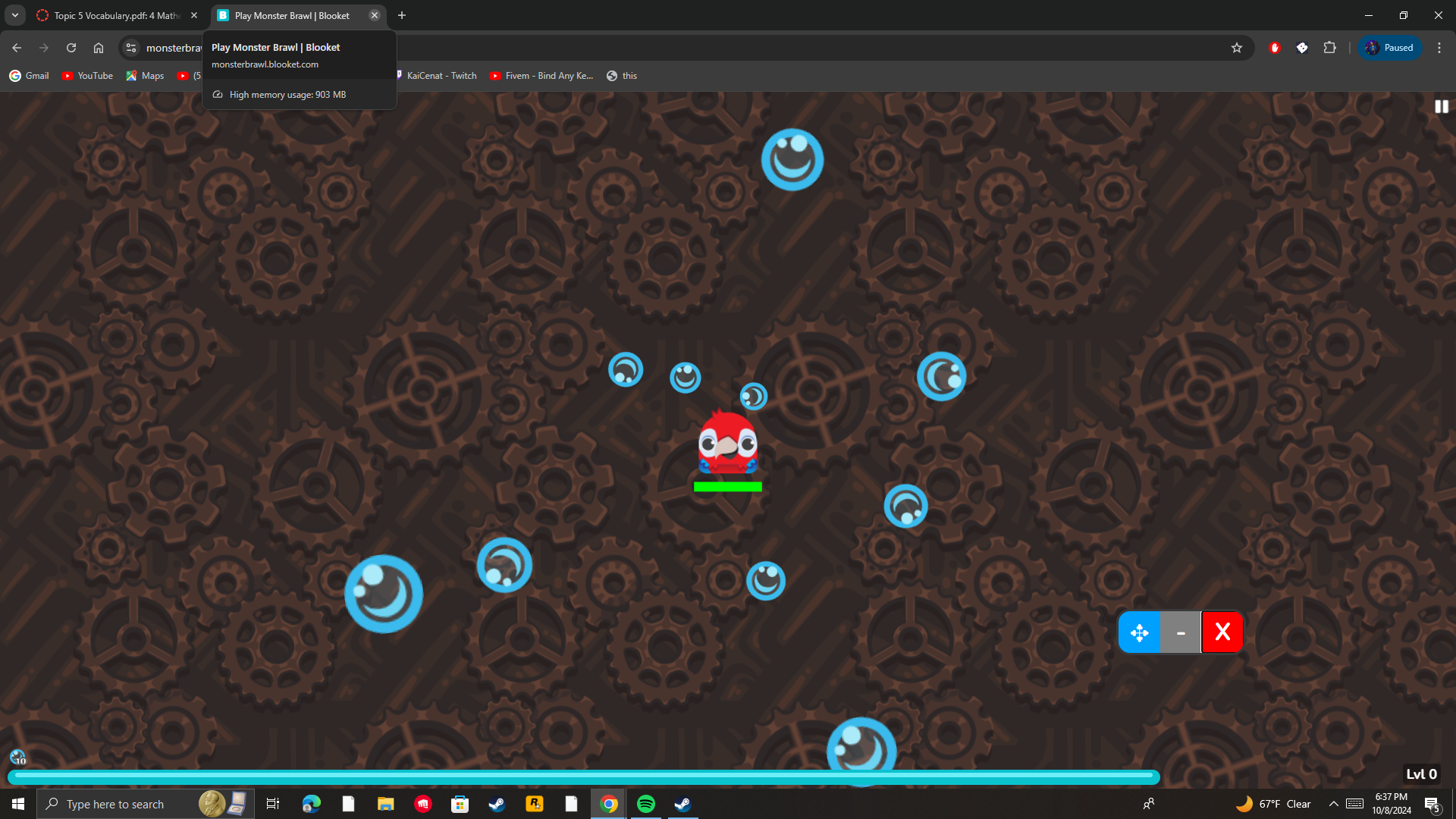Click the blue move arrows button
Image resolution: width=1456 pixels, height=819 pixels.
tap(1139, 632)
